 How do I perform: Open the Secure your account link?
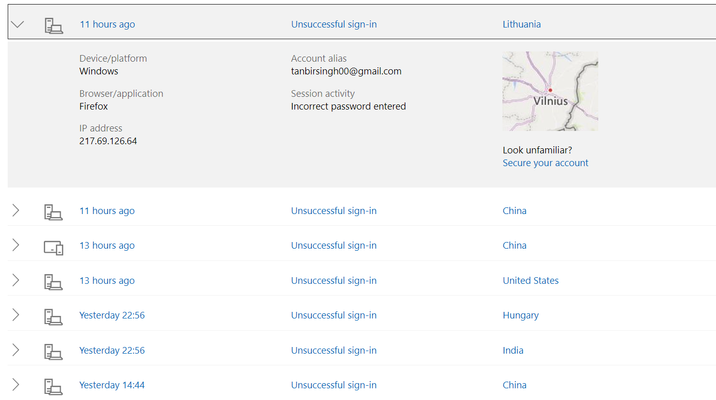545,163
